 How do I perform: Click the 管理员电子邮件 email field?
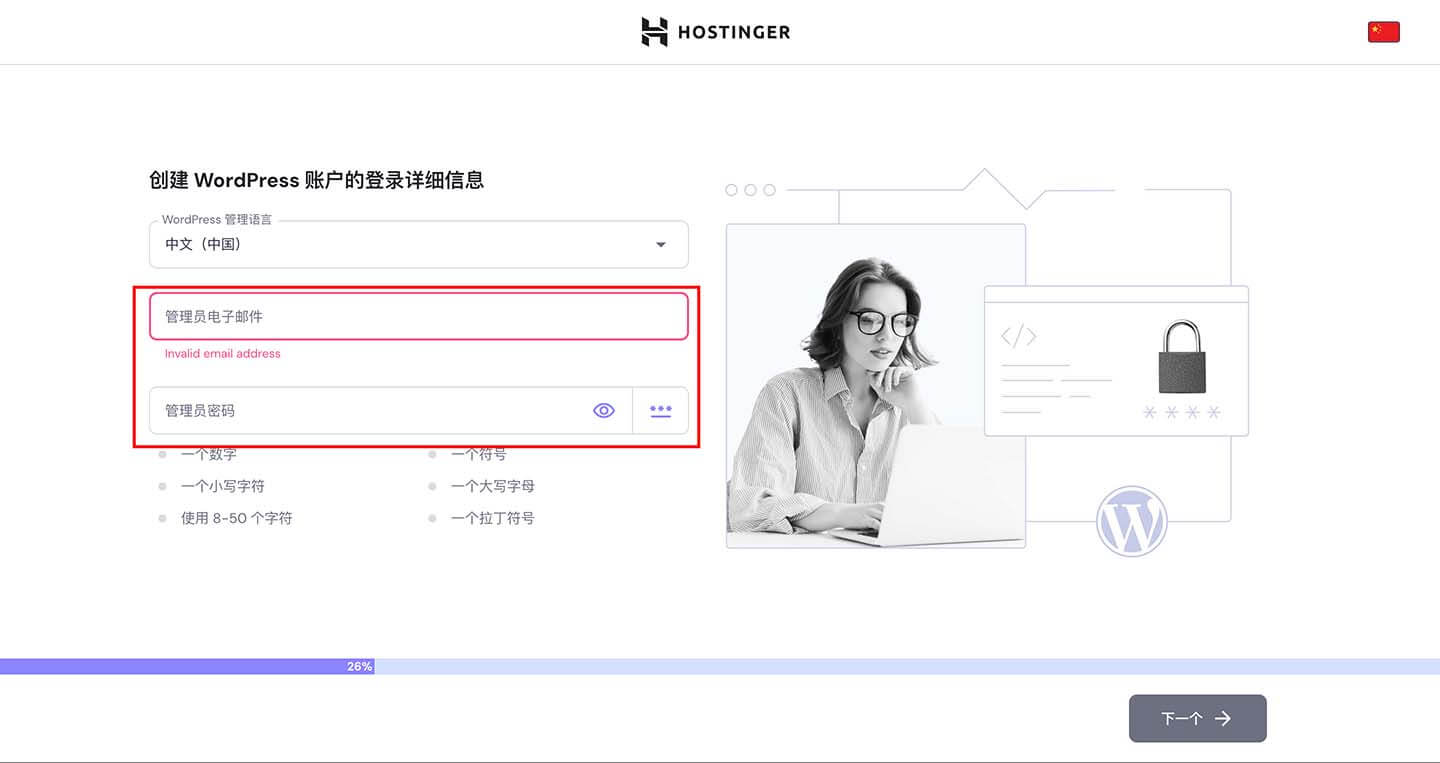coord(418,316)
